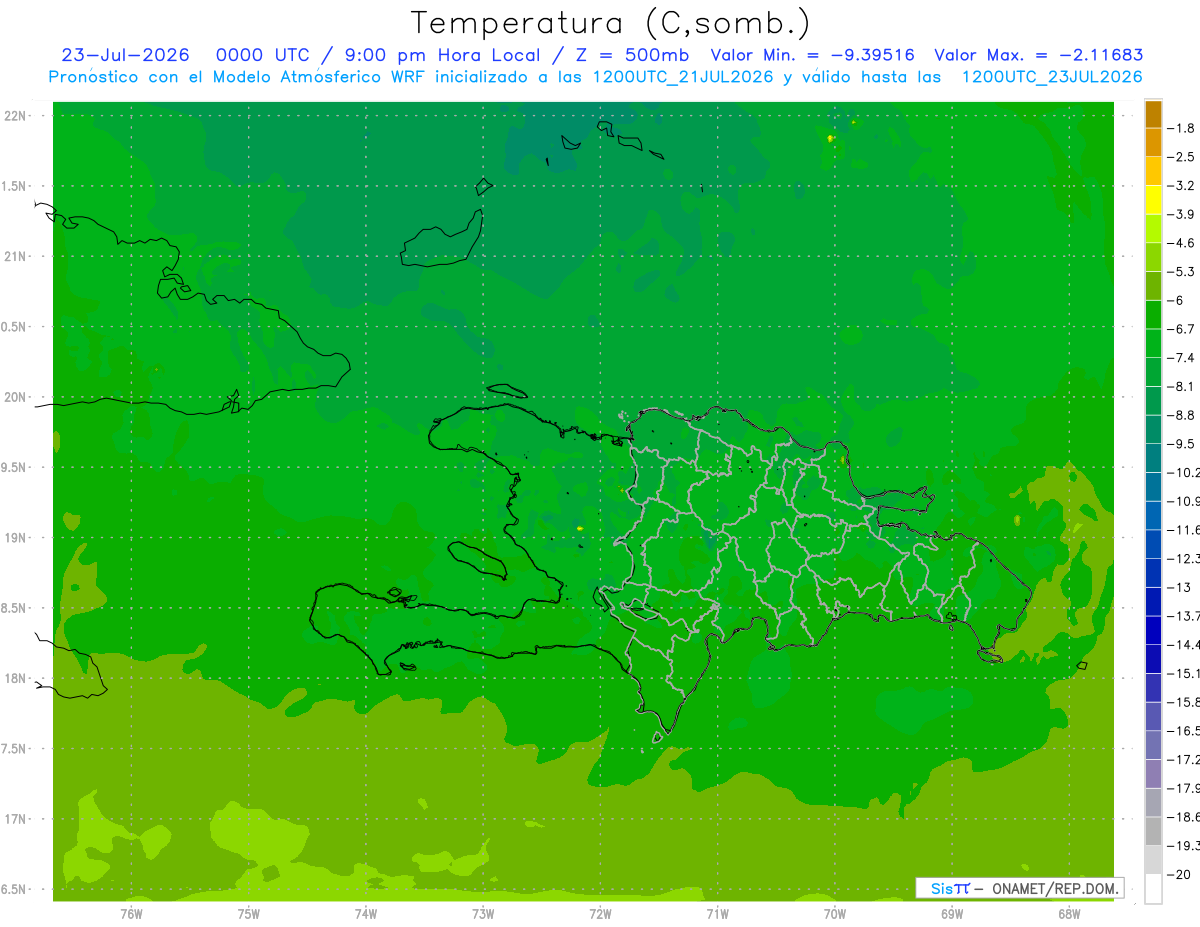Click the 69W longitude label
Image resolution: width=1200 pixels, height=927 pixels.
(952, 914)
